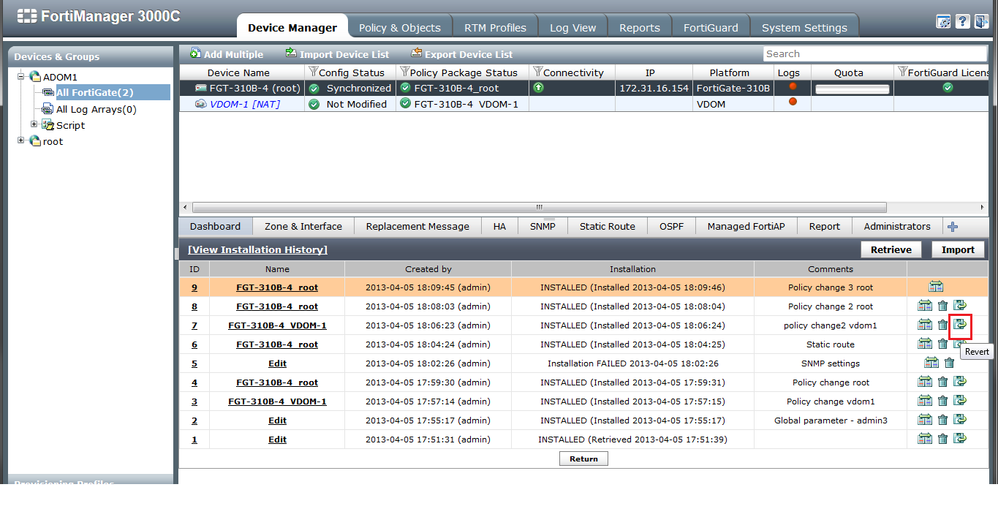Click Export Device List

462,54
